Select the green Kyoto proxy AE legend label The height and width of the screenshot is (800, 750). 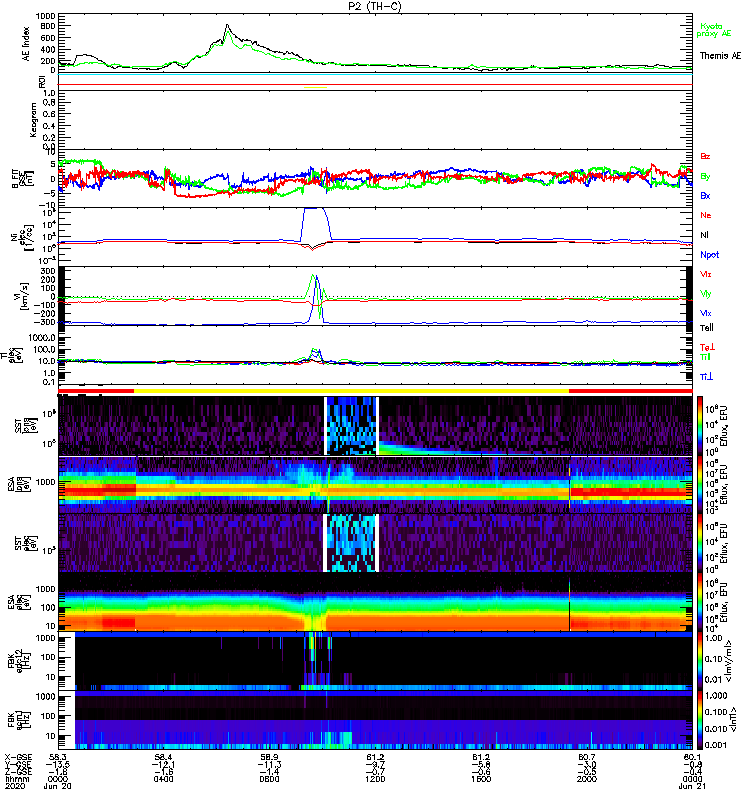coord(714,30)
